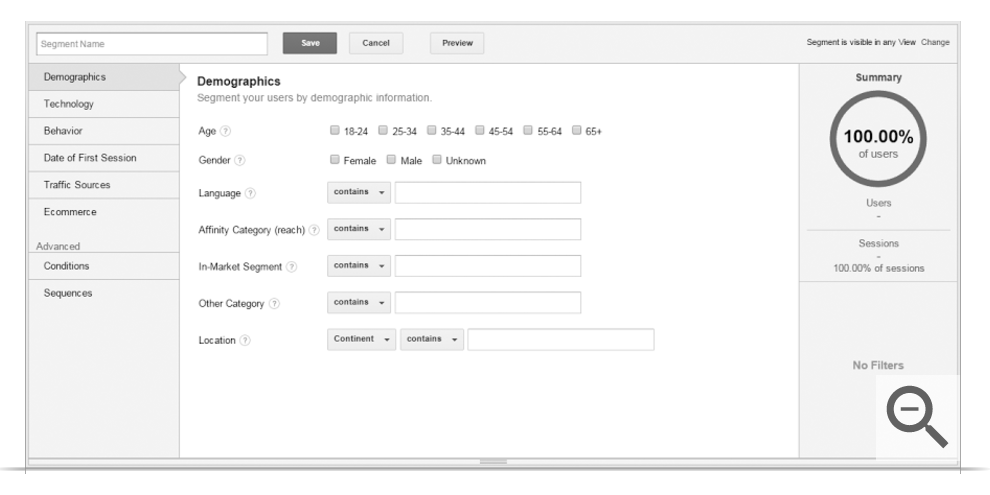The image size is (990, 495).
Task: Expand the Language contains dropdown
Action: [359, 193]
